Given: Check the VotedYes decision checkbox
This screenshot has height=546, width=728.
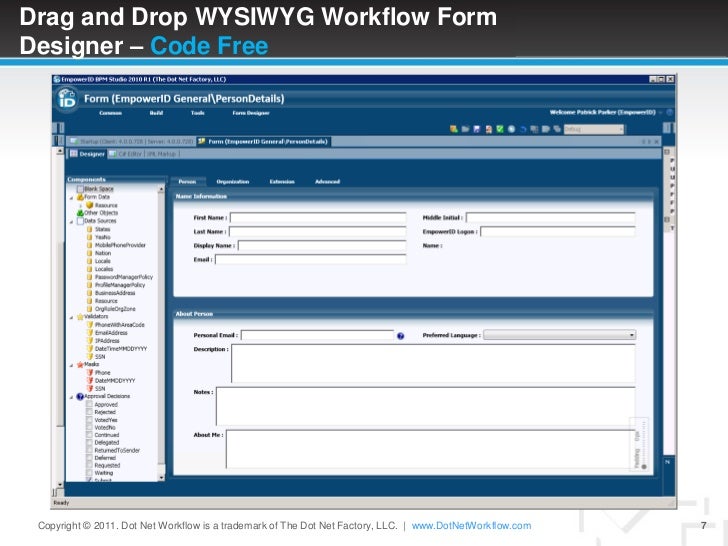Looking at the screenshot, I should tap(89, 420).
